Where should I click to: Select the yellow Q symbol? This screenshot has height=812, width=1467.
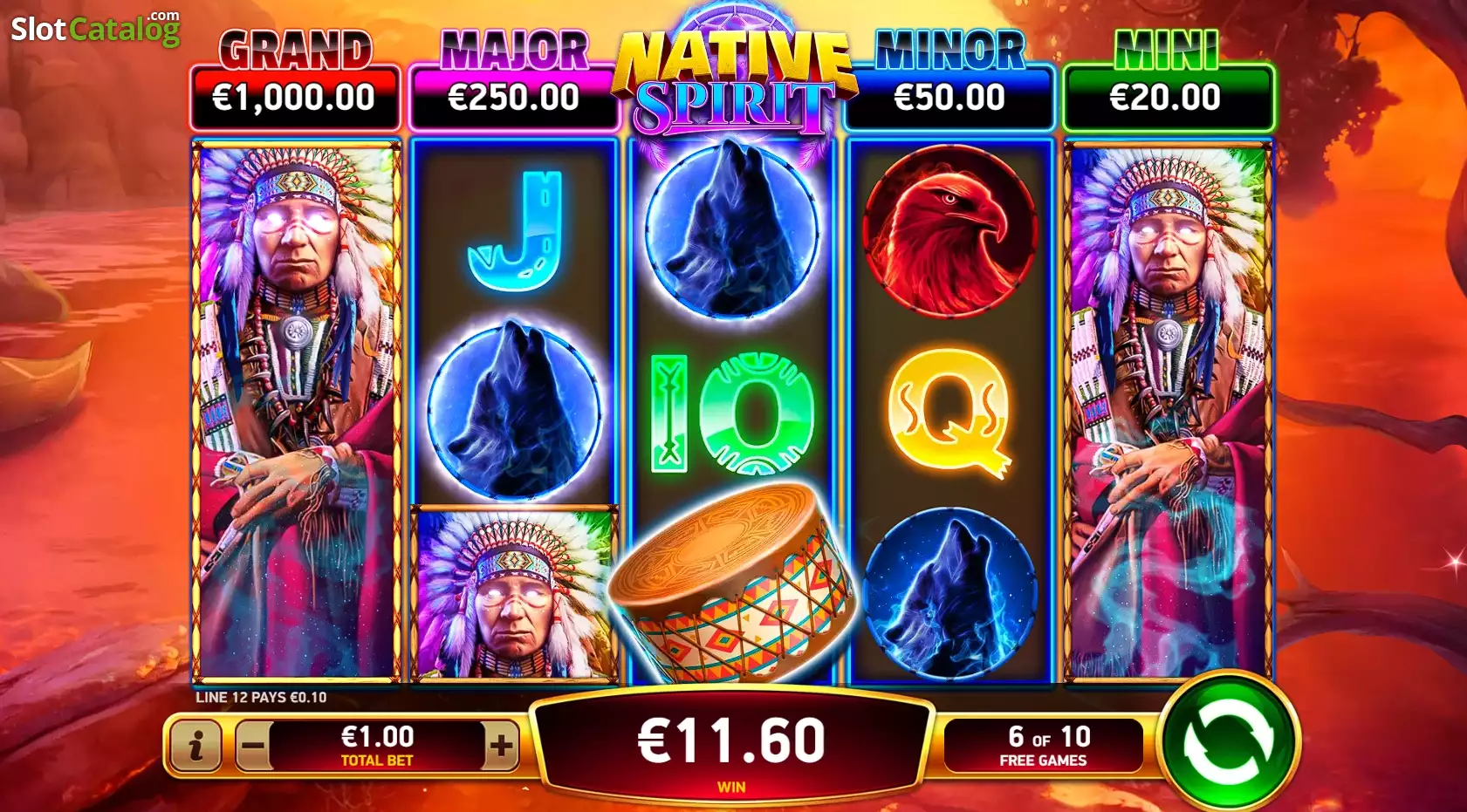[x=950, y=412]
